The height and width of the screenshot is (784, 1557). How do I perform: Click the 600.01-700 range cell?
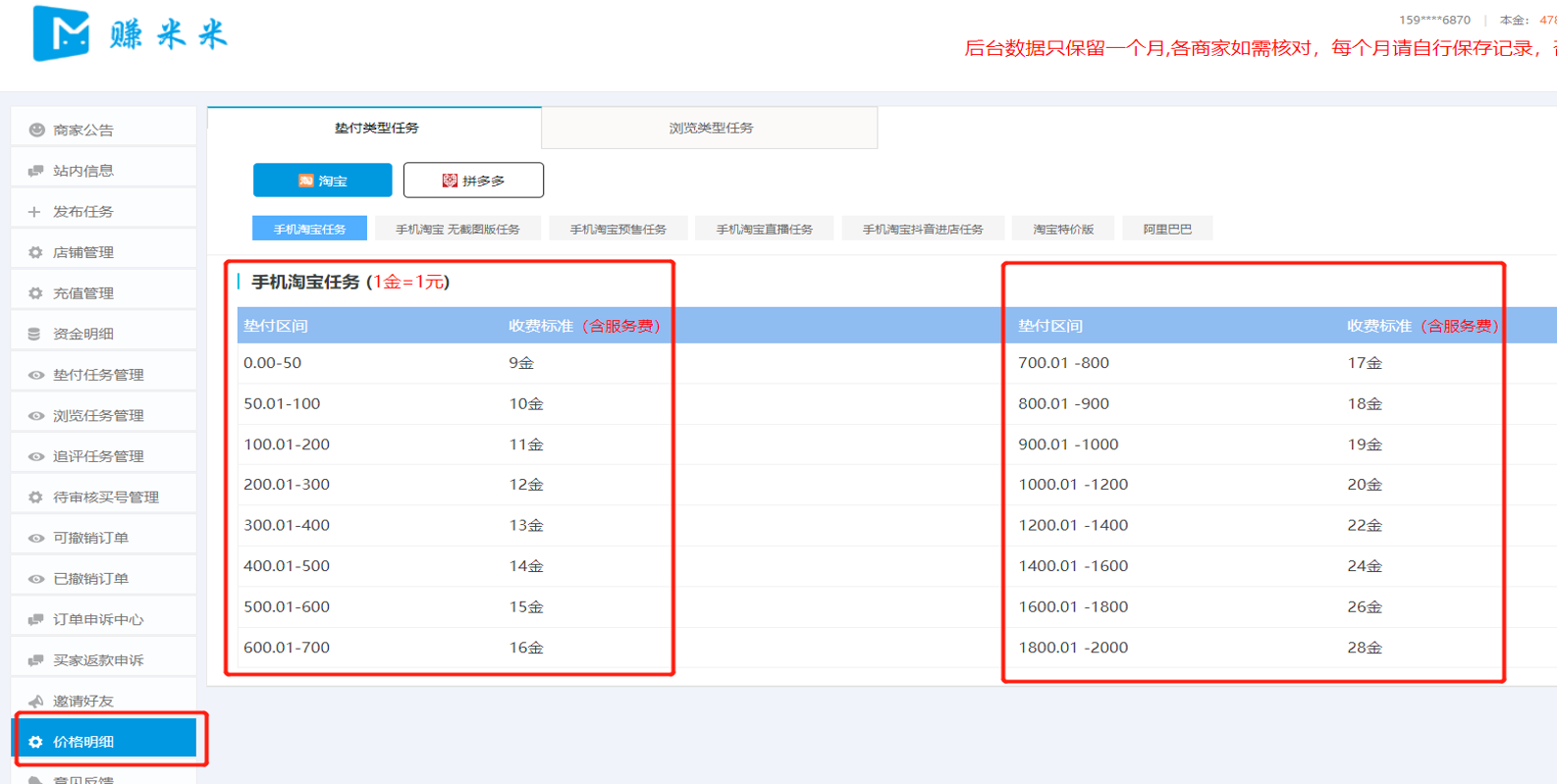[287, 648]
